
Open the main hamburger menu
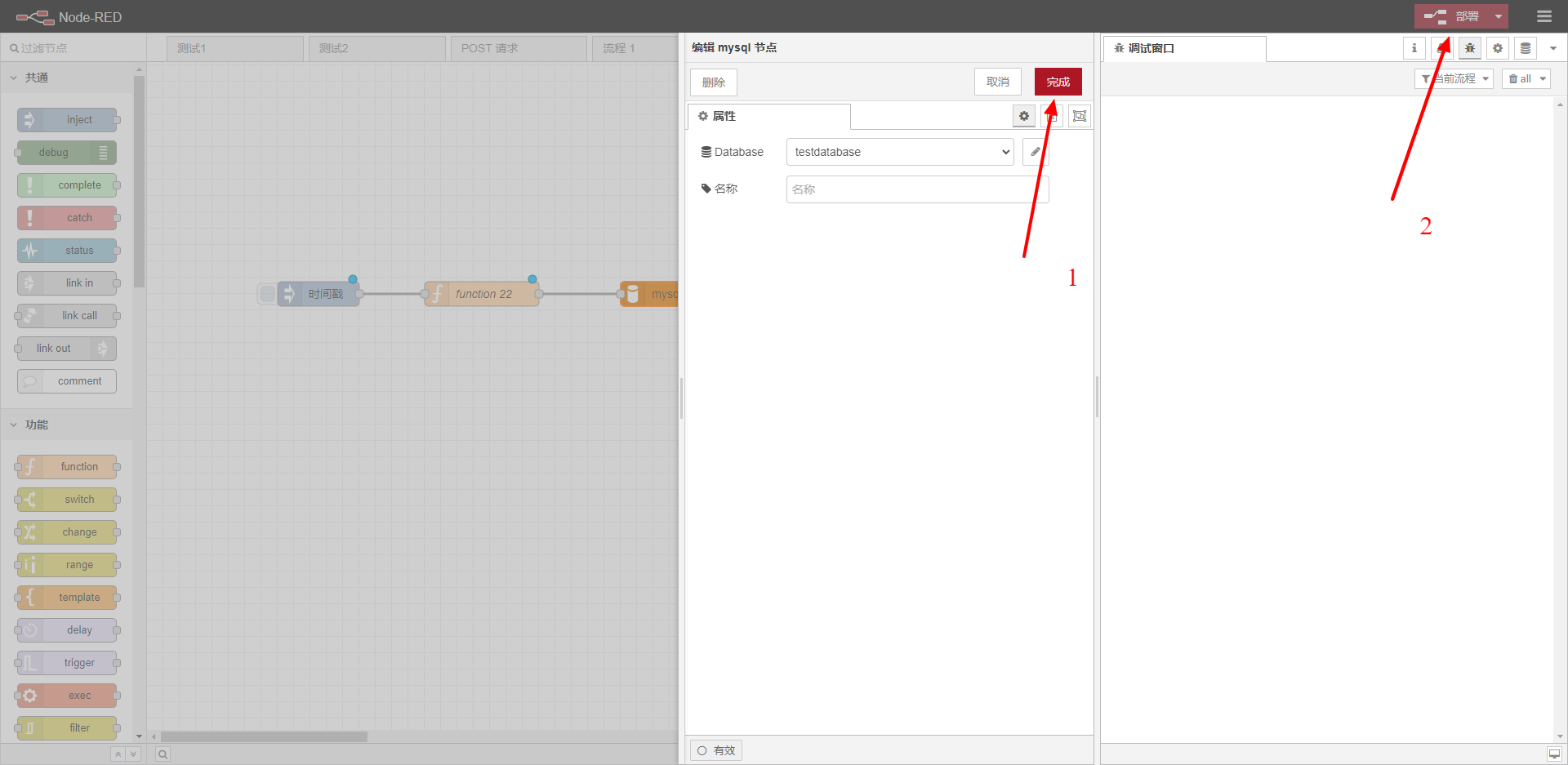1543,16
